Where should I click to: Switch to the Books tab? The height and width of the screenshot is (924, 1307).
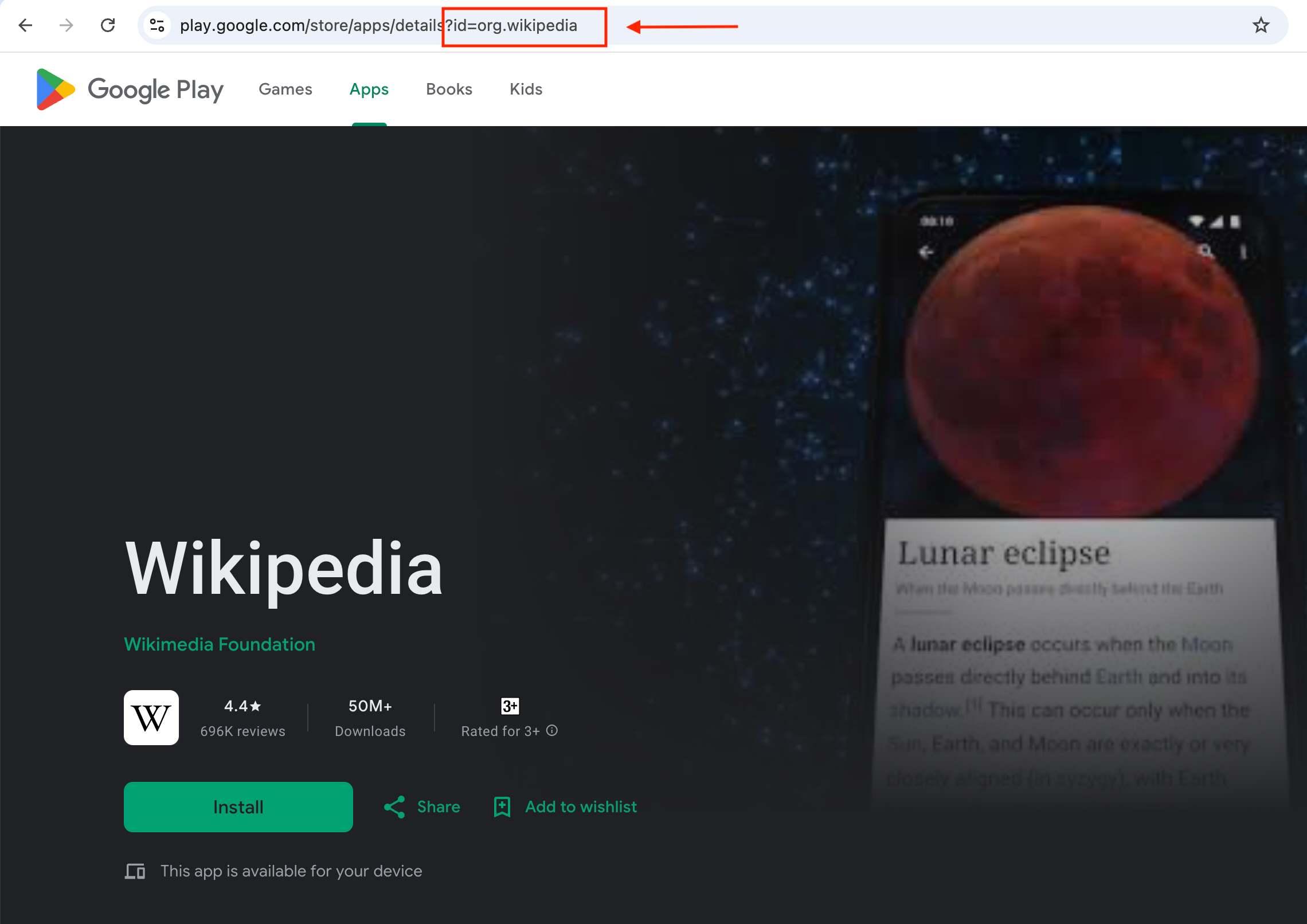449,89
